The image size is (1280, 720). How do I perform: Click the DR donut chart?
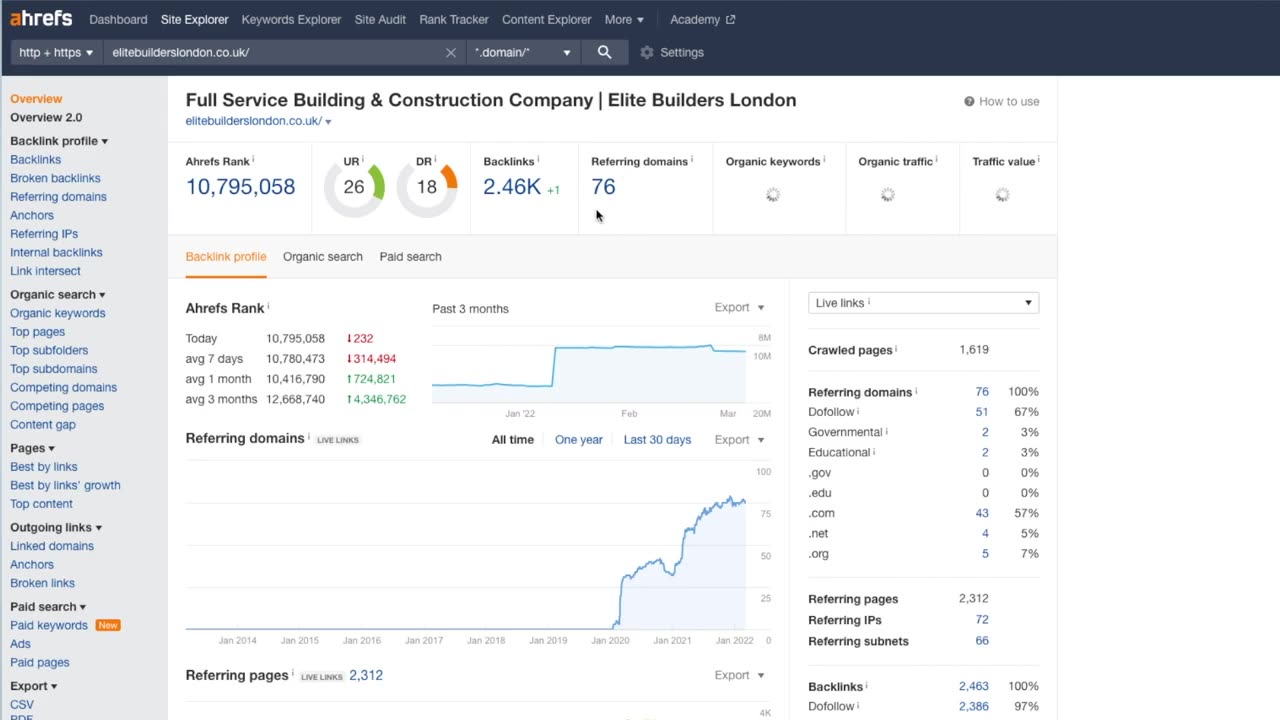point(427,186)
